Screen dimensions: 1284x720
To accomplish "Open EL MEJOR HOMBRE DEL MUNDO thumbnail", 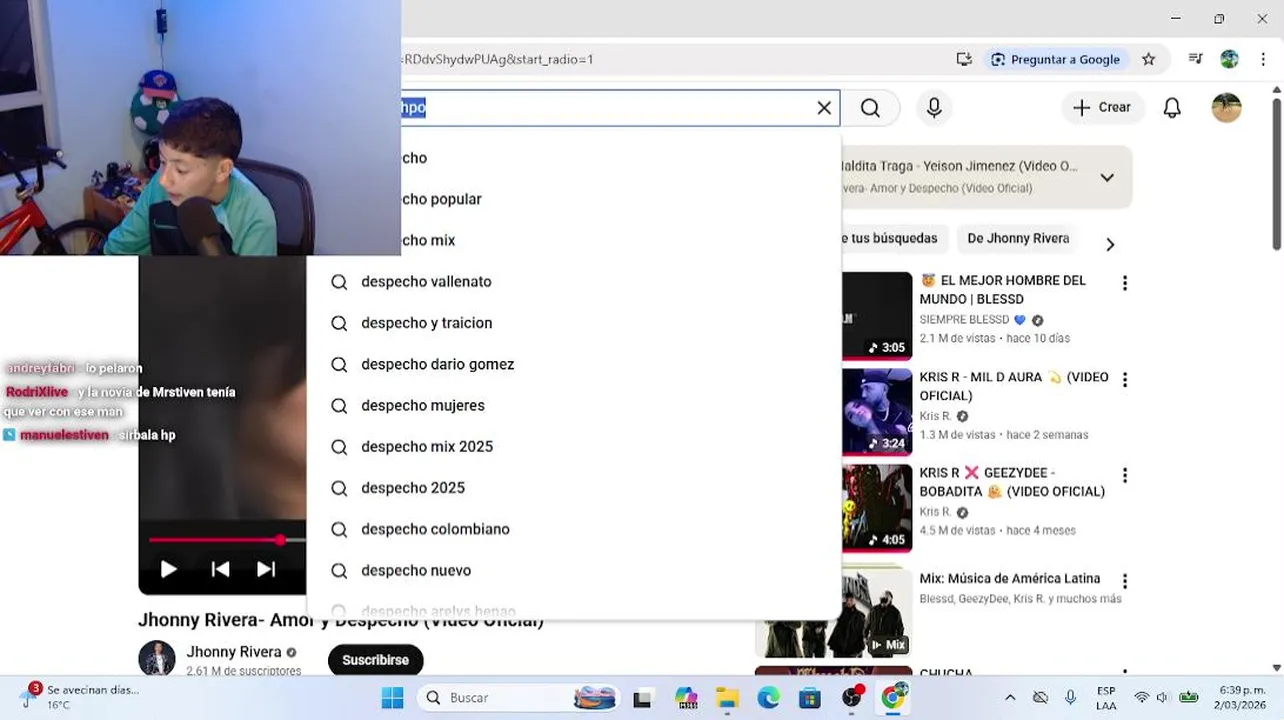I will pyautogui.click(x=877, y=315).
